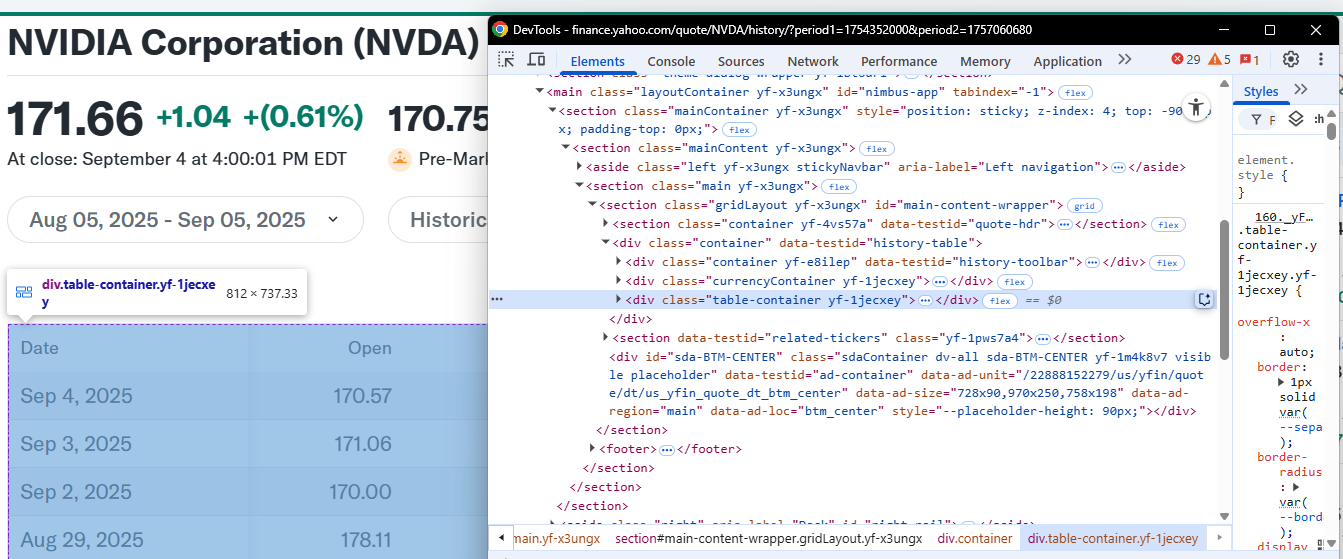Expand the div table-container node

pos(618,299)
